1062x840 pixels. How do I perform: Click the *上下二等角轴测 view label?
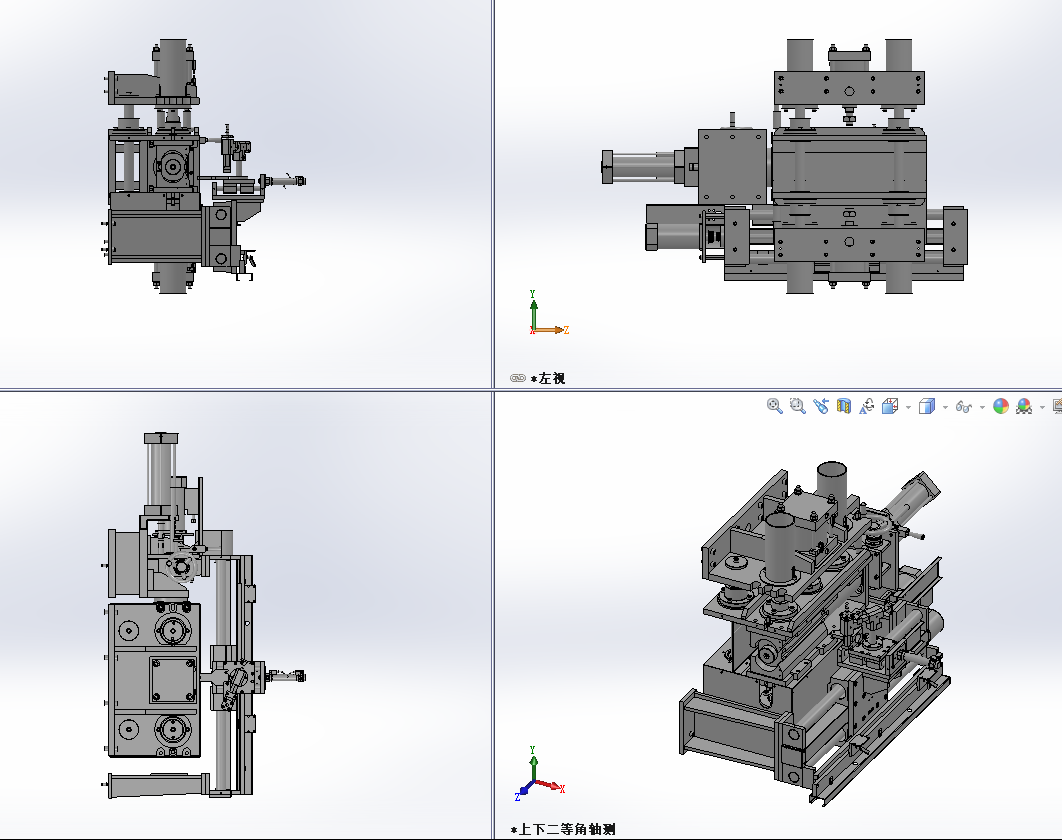pyautogui.click(x=564, y=829)
